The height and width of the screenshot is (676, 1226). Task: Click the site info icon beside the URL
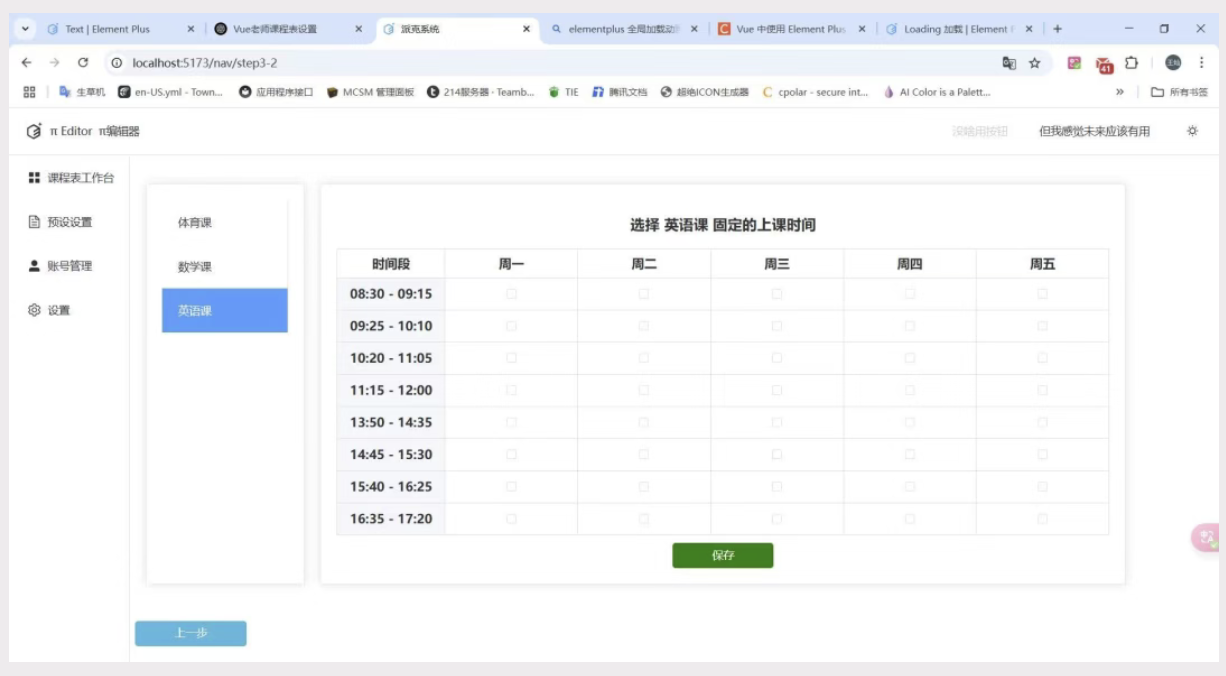(x=117, y=63)
